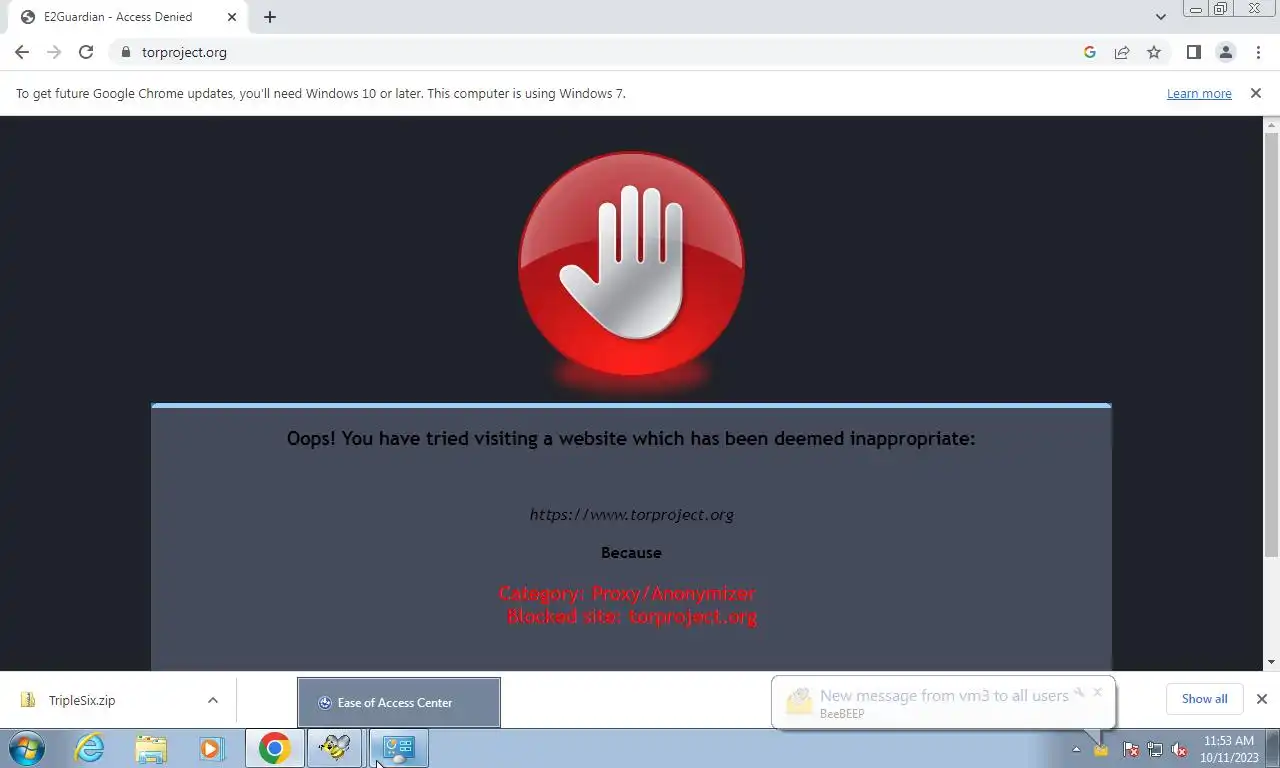Reload the torproject.org page
The width and height of the screenshot is (1280, 768).
[86, 52]
